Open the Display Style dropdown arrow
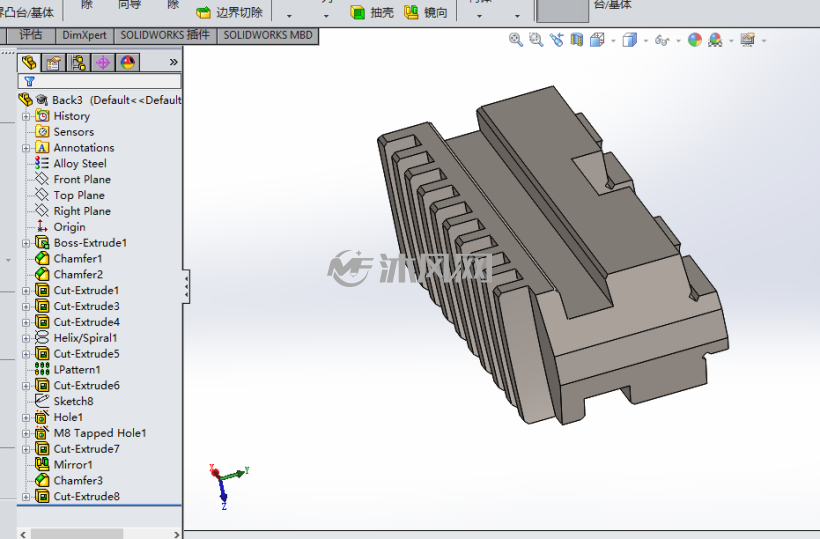The height and width of the screenshot is (539, 820). click(646, 40)
